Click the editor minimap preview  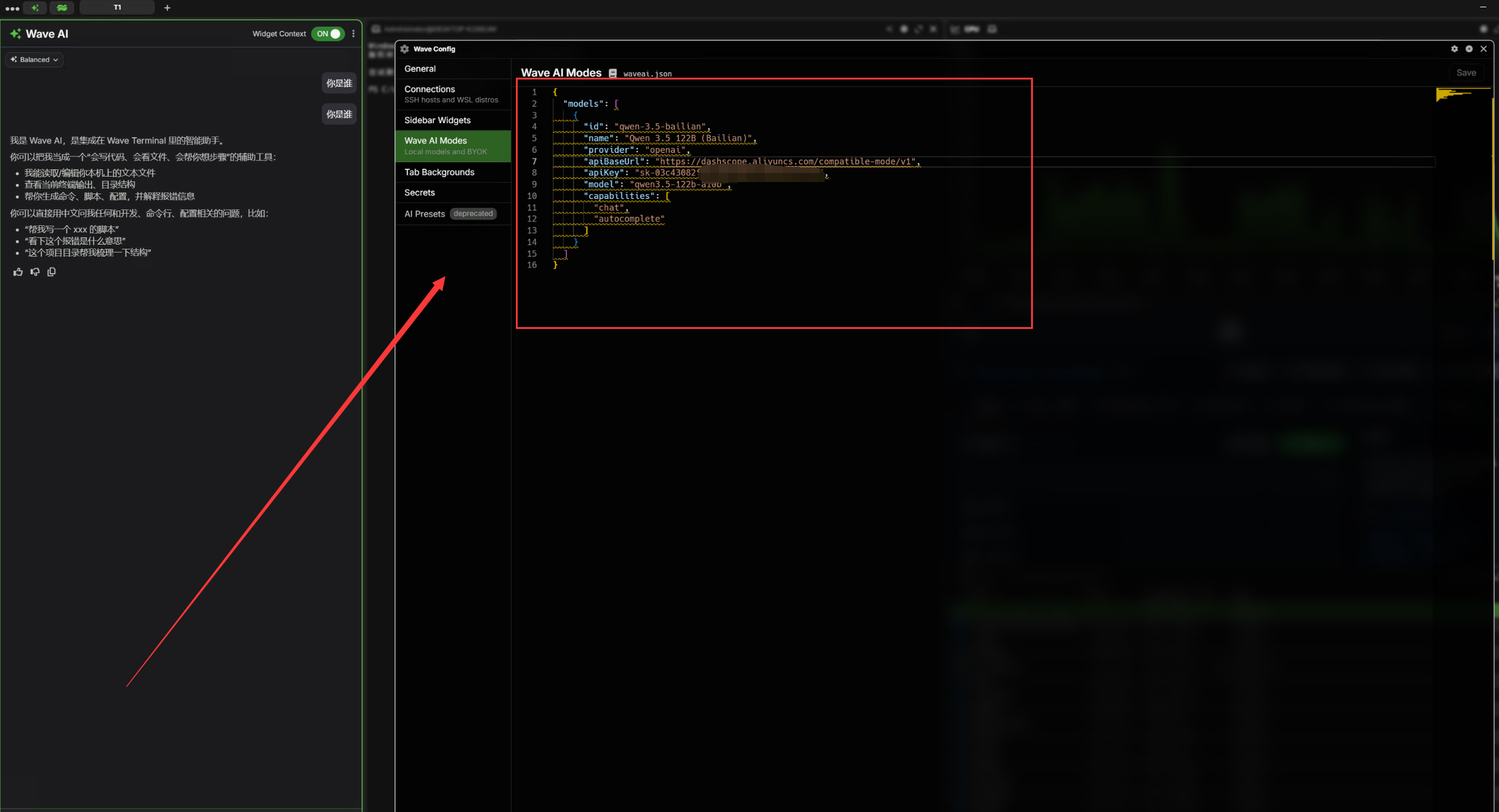[x=1463, y=95]
